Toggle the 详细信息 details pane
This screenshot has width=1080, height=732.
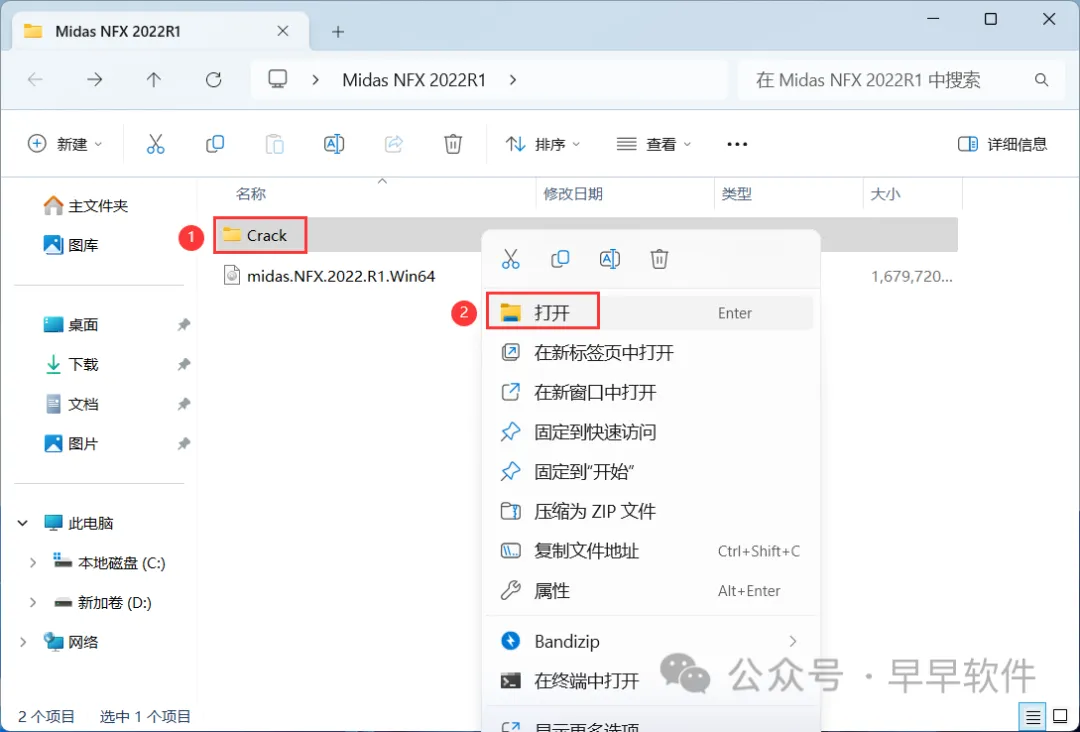(x=1002, y=144)
